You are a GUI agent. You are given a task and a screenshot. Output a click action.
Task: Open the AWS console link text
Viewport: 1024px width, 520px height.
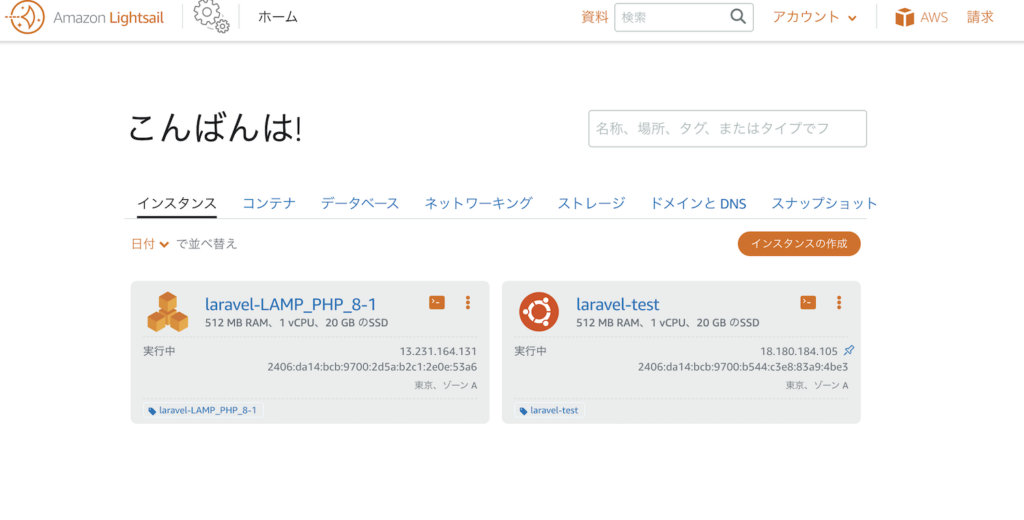tap(934, 18)
